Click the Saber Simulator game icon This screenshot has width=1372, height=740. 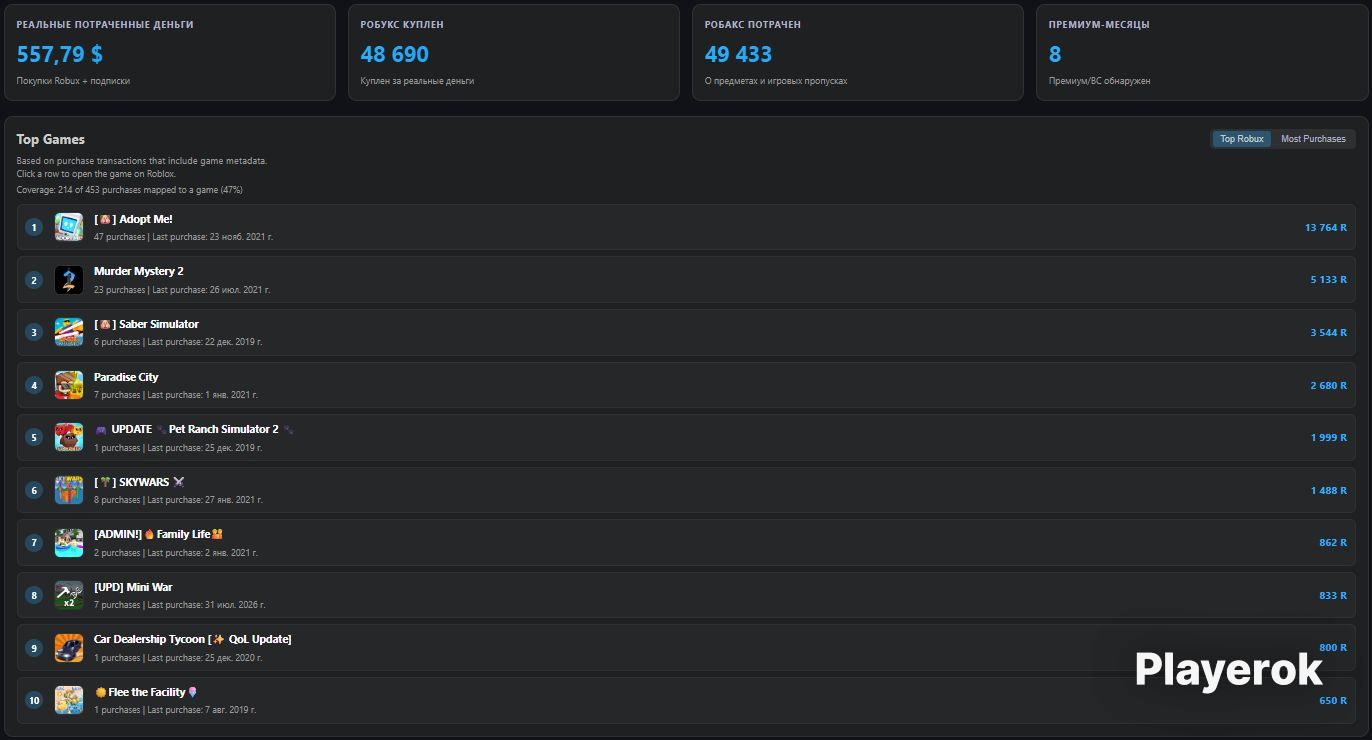[x=69, y=332]
